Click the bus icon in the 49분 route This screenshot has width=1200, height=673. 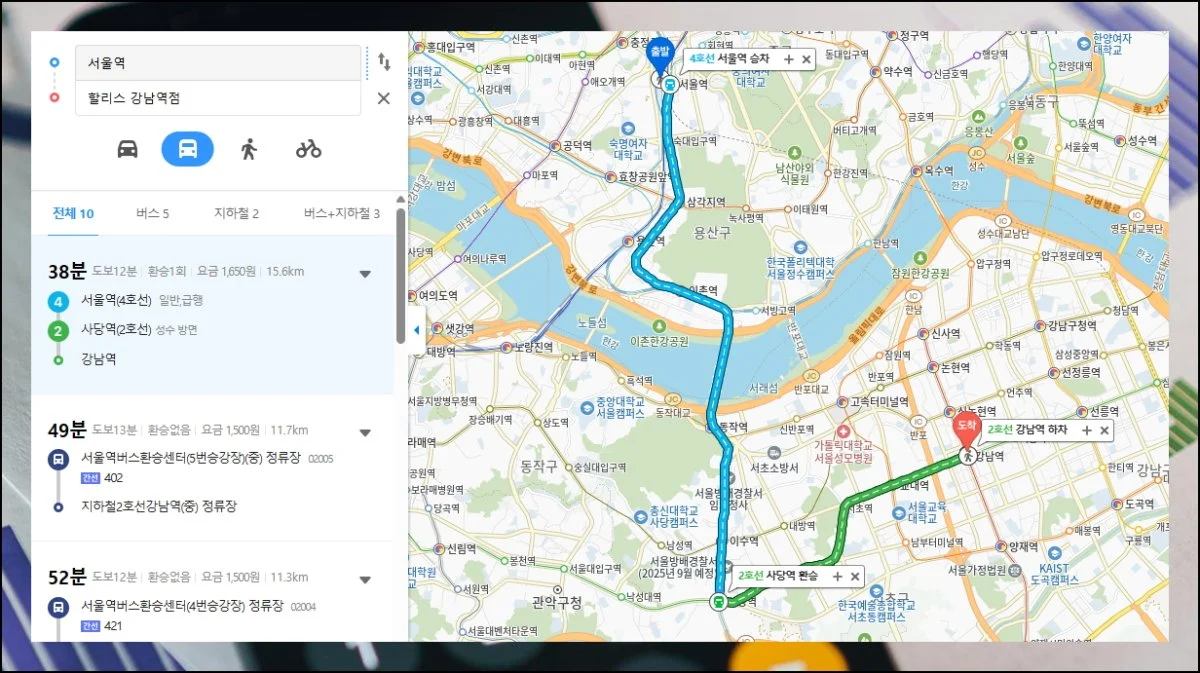[x=58, y=460]
